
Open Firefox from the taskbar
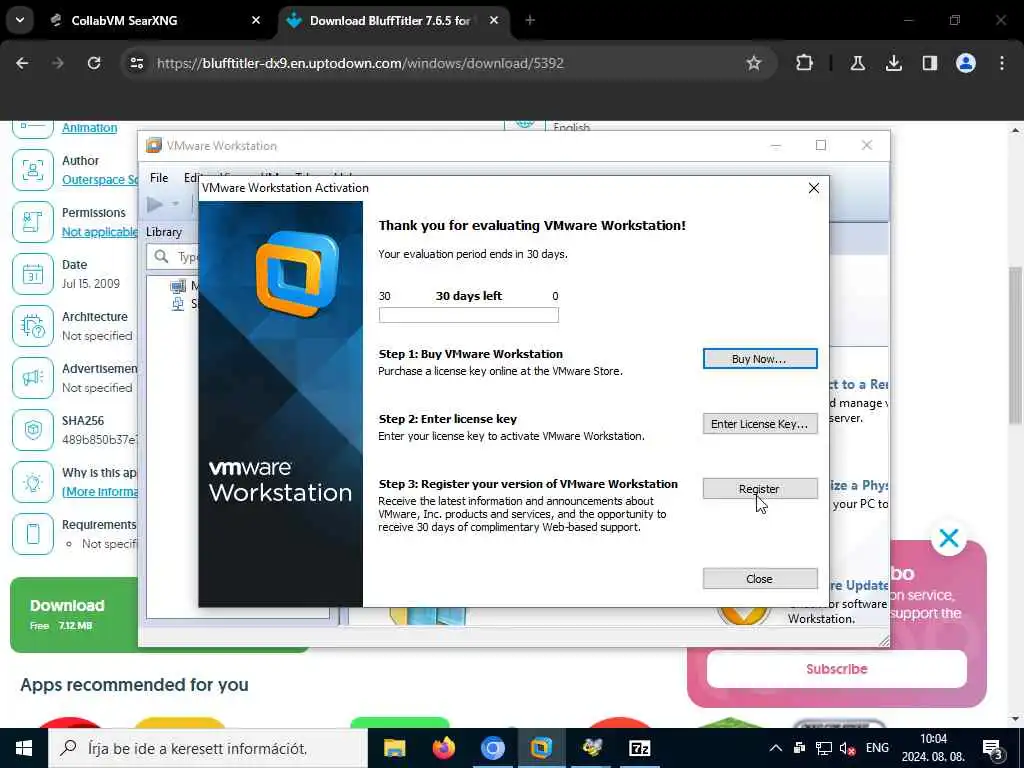point(444,748)
